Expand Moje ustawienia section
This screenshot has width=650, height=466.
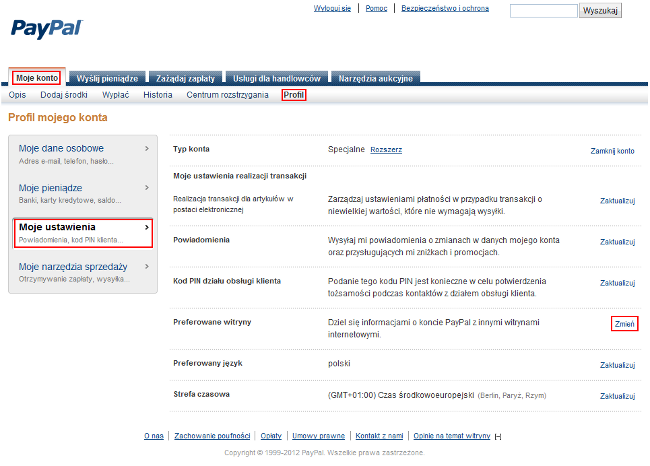tap(84, 233)
